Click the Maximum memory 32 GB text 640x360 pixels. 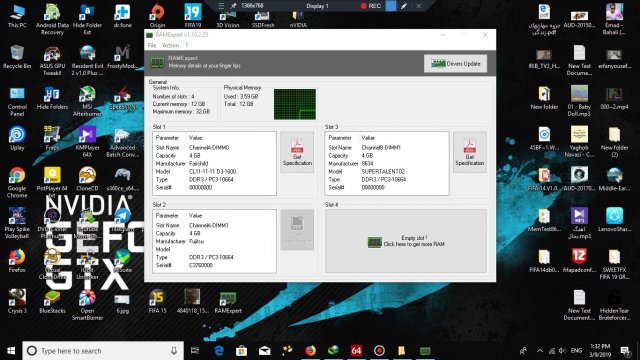tap(181, 111)
